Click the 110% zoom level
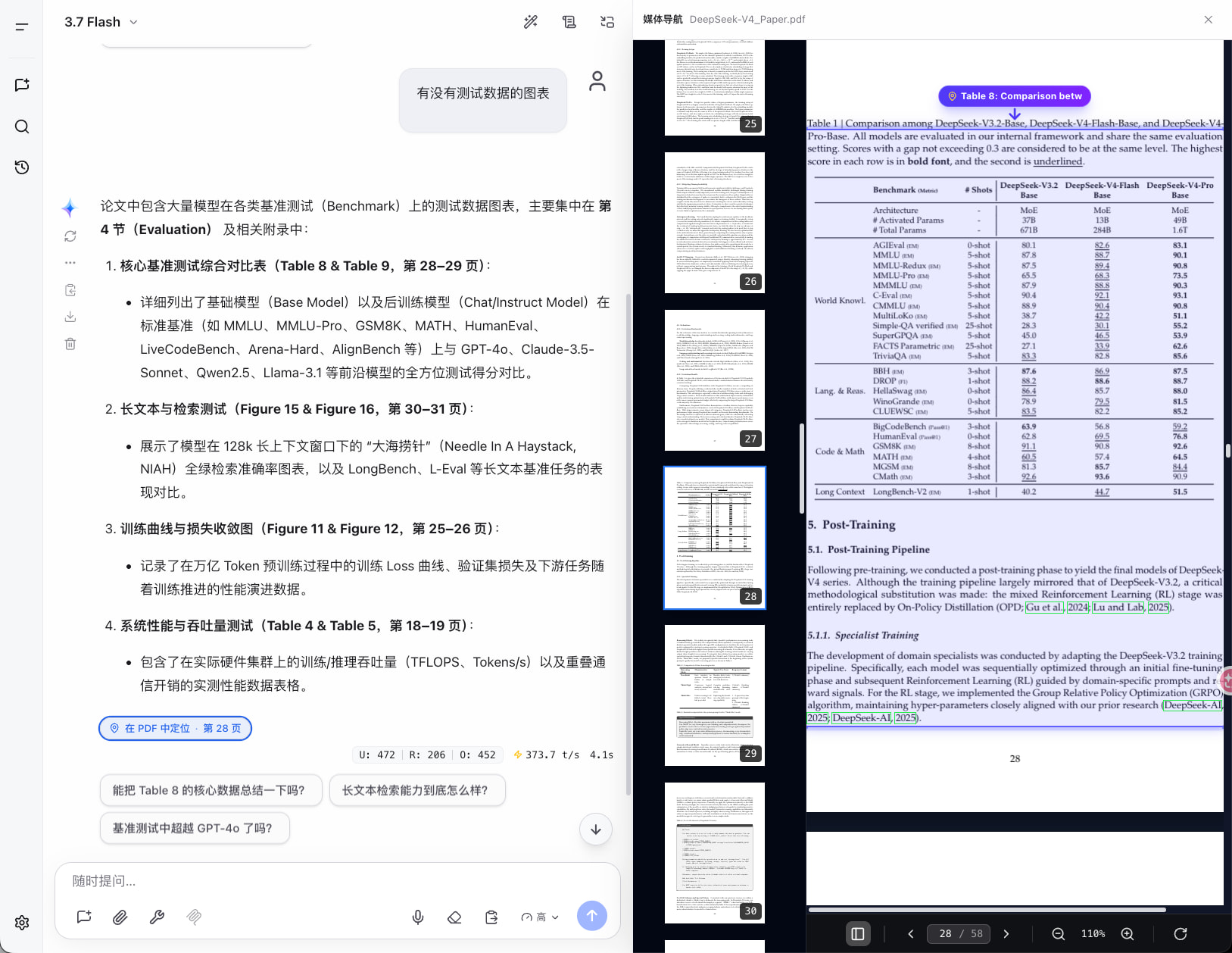 (1093, 934)
